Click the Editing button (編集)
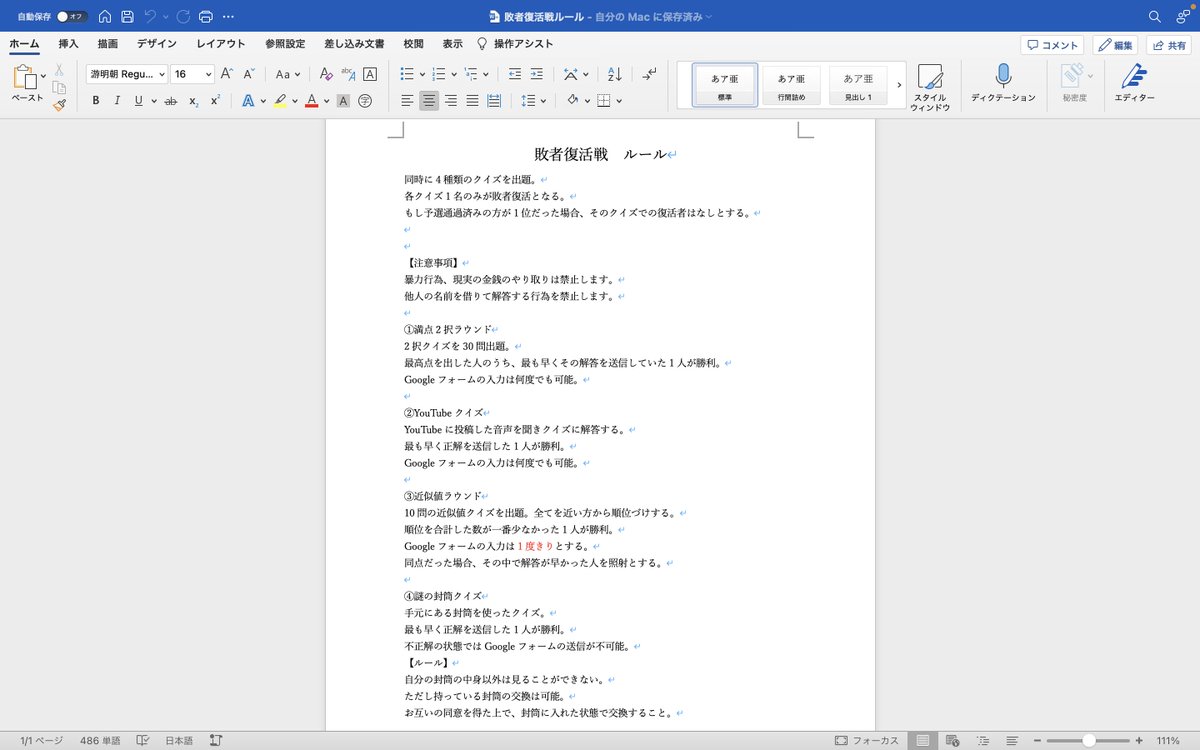The height and width of the screenshot is (750, 1200). (x=1115, y=45)
